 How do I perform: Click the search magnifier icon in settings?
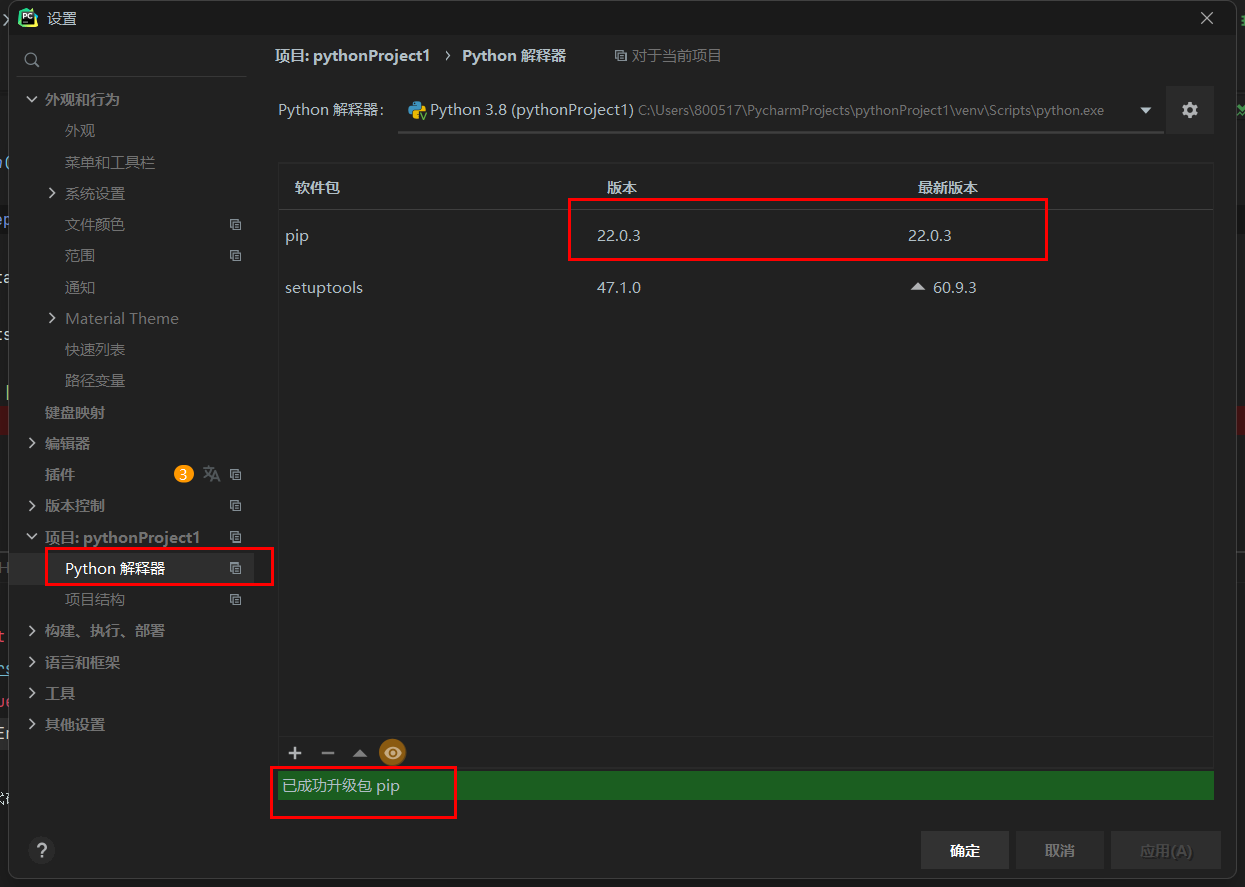[x=32, y=60]
